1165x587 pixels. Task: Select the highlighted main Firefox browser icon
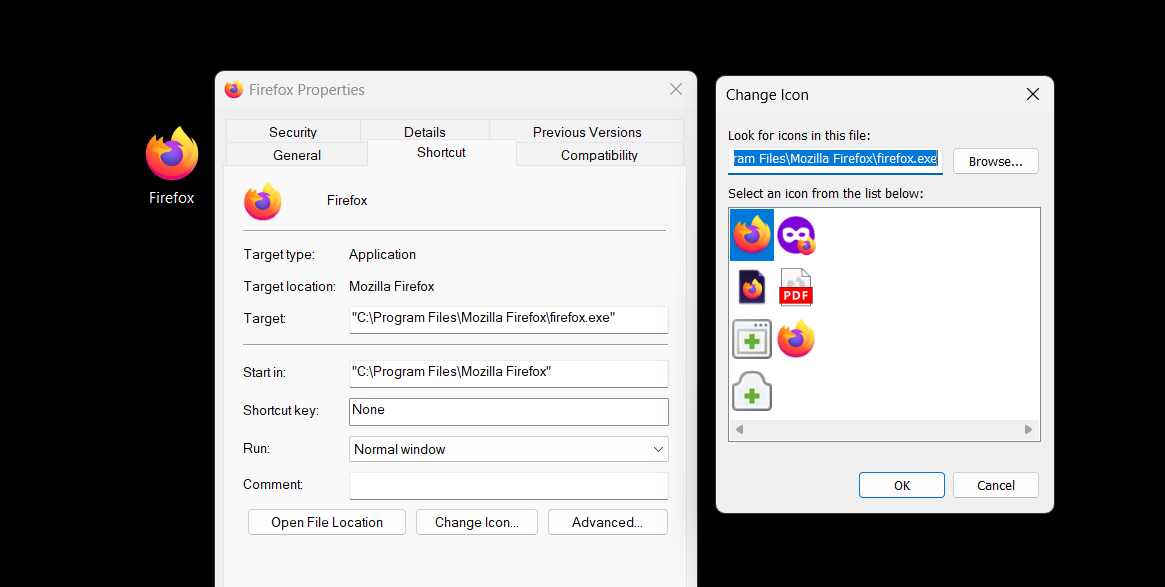click(751, 234)
